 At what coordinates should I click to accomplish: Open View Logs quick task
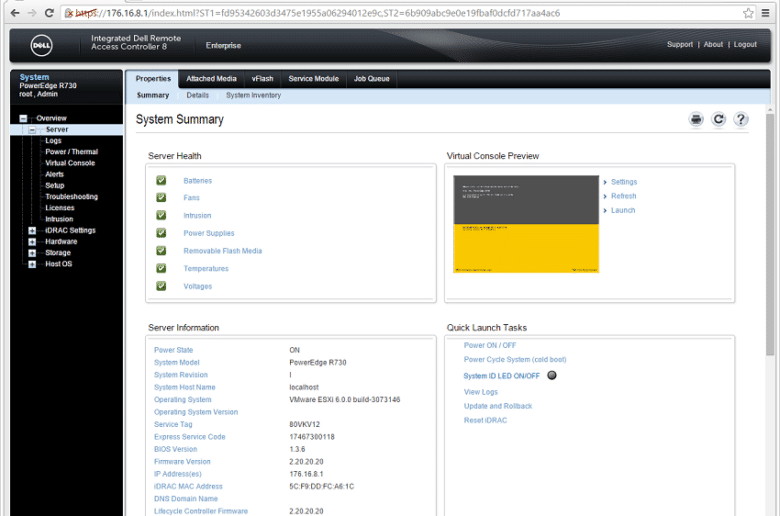coord(481,392)
